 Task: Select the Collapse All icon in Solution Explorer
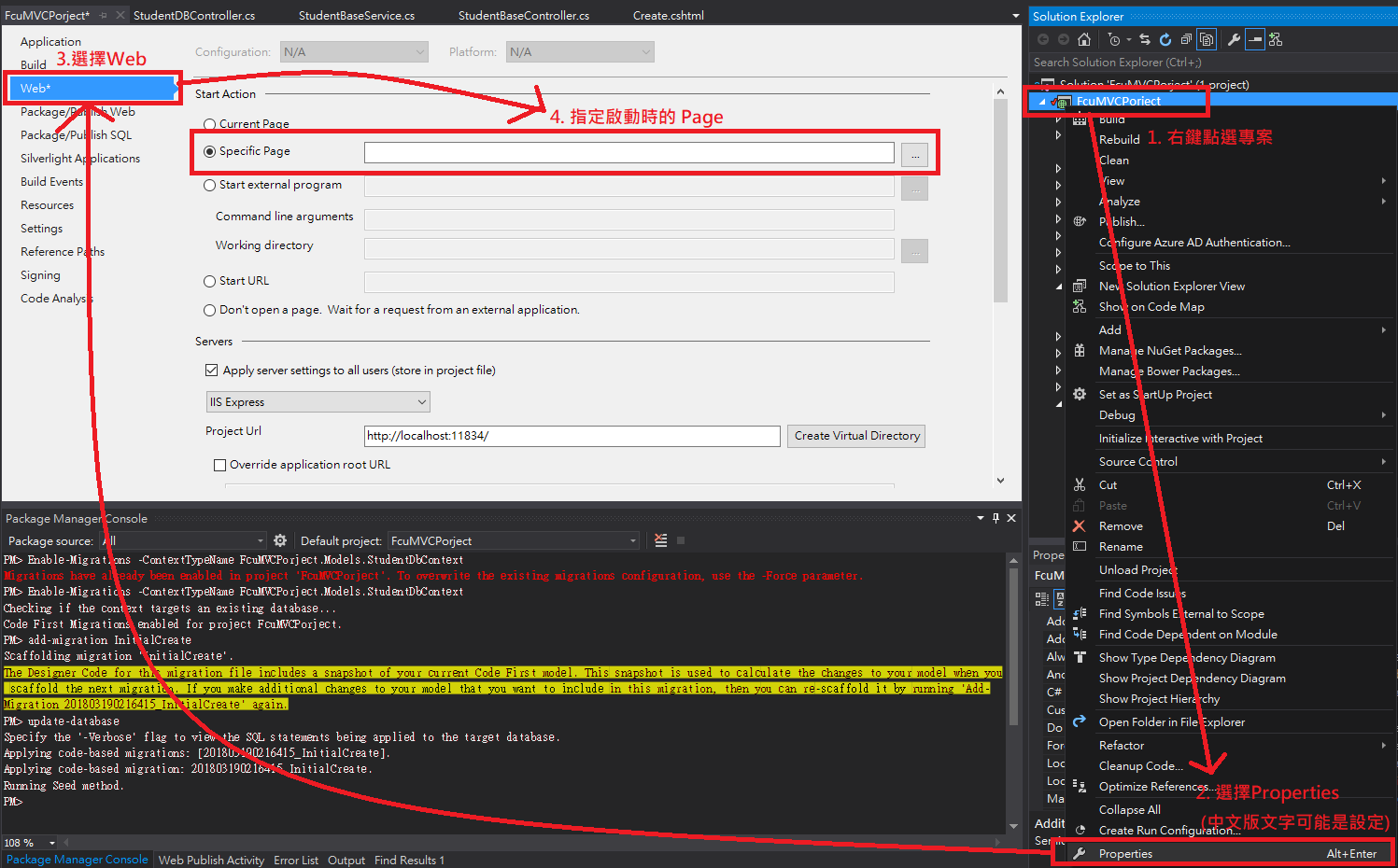point(1185,39)
